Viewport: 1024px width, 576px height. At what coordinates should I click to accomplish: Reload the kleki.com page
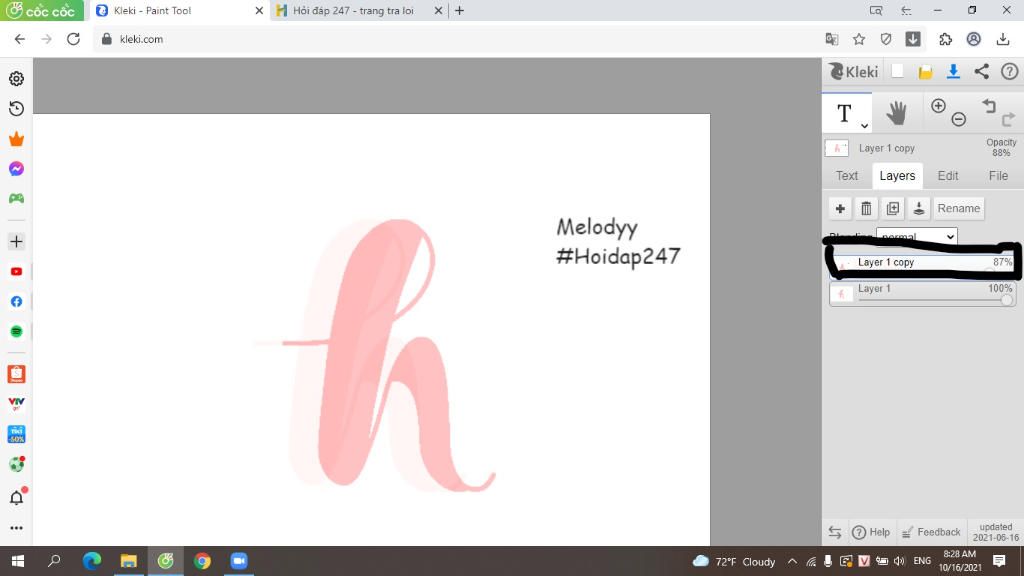click(73, 39)
